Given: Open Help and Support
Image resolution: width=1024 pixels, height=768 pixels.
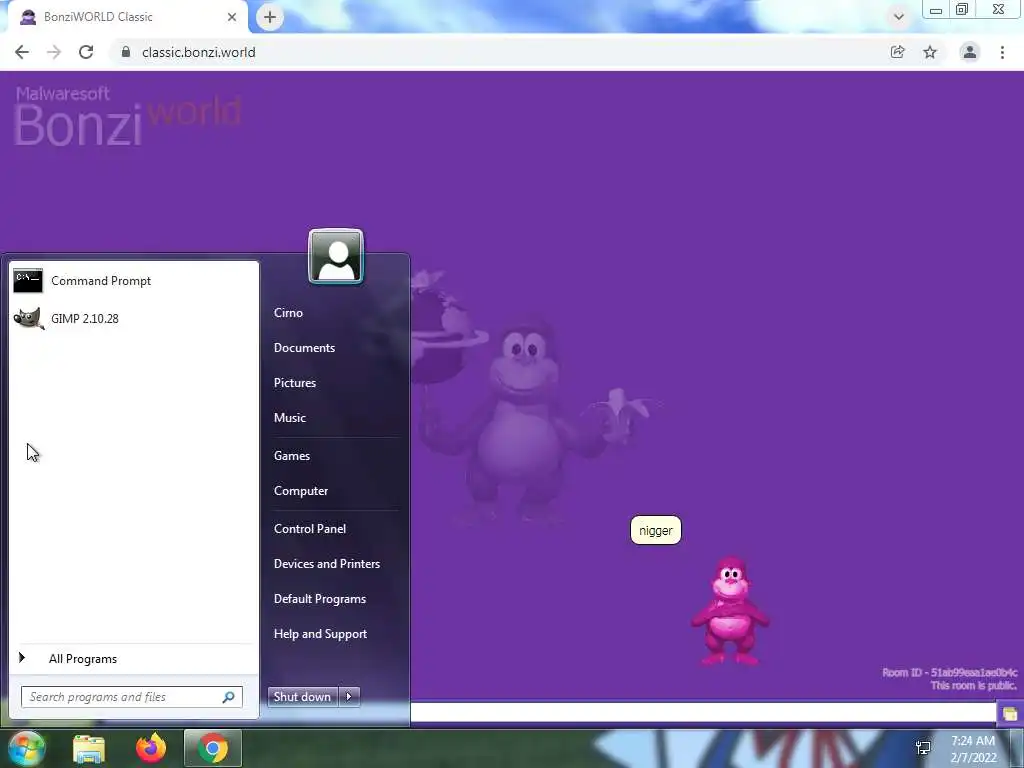Looking at the screenshot, I should click(320, 634).
